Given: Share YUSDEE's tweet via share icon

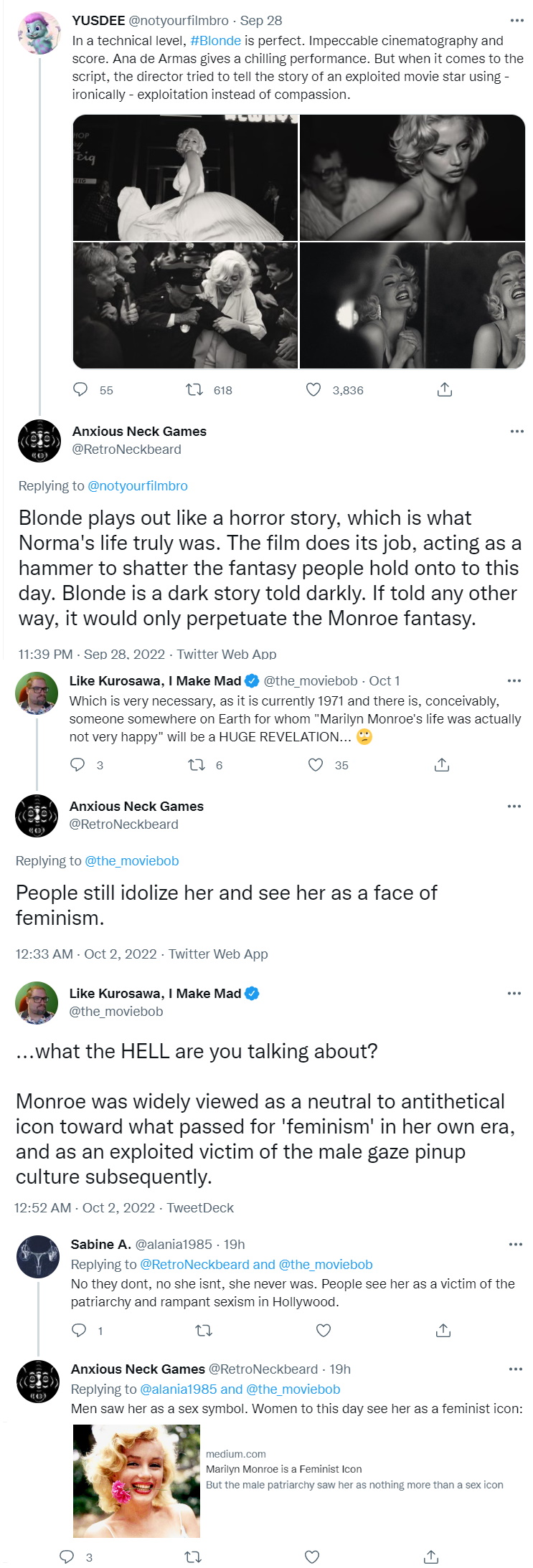Looking at the screenshot, I should pos(445,389).
